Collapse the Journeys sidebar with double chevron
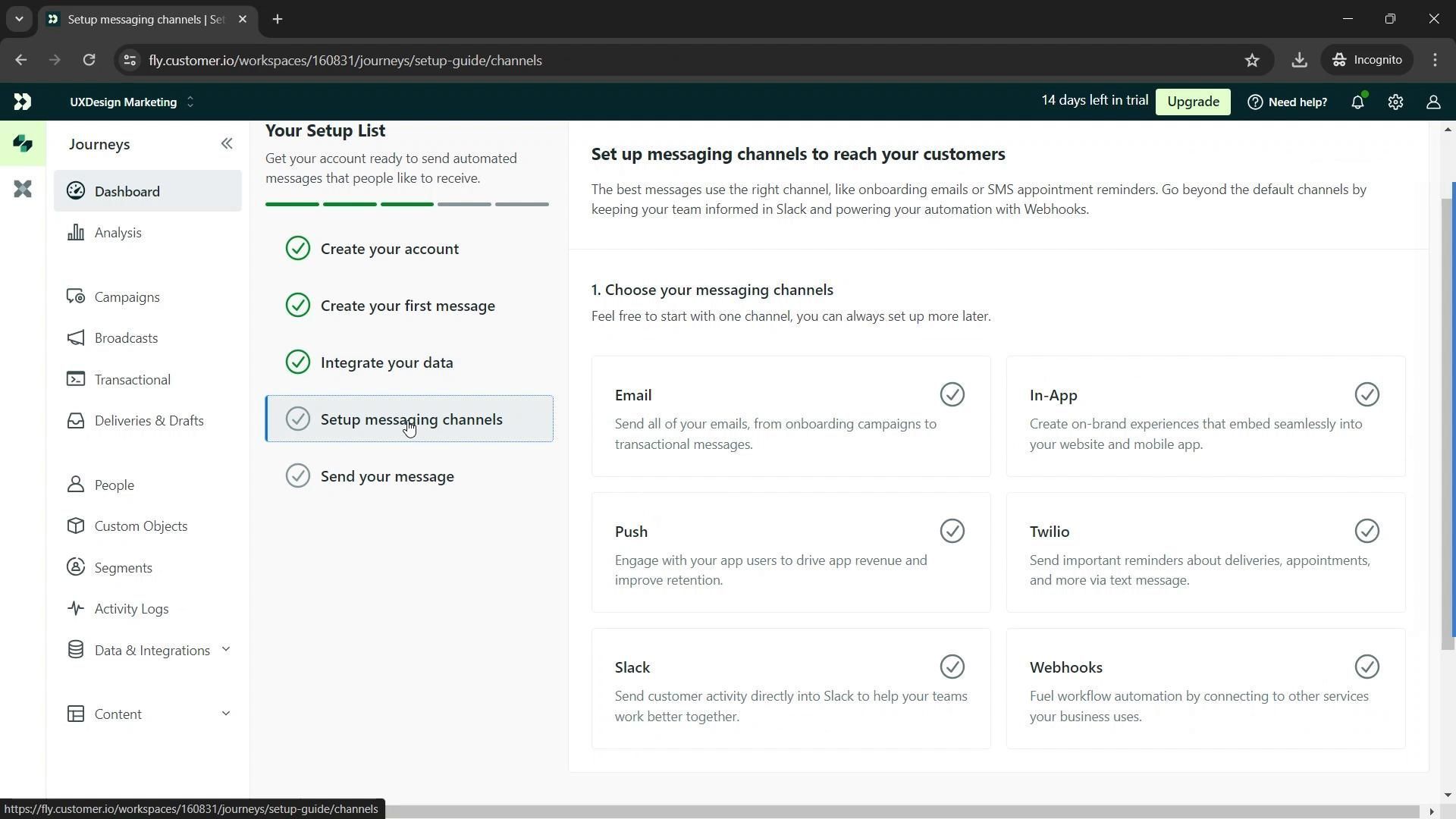The width and height of the screenshot is (1456, 819). [227, 144]
